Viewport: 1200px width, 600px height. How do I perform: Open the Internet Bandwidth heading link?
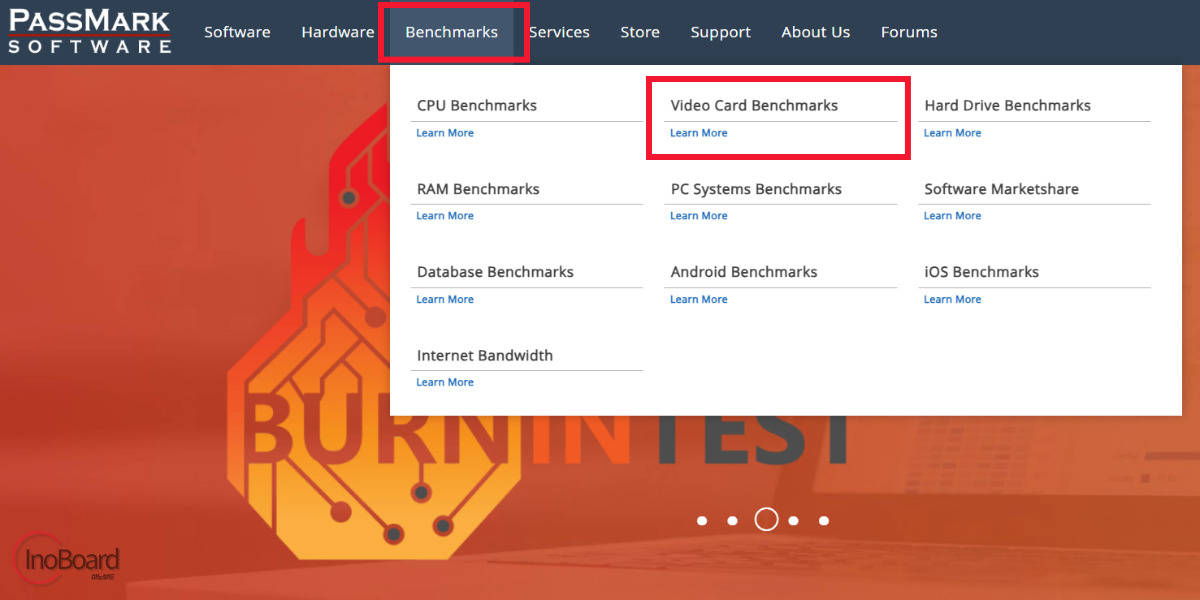coord(485,355)
